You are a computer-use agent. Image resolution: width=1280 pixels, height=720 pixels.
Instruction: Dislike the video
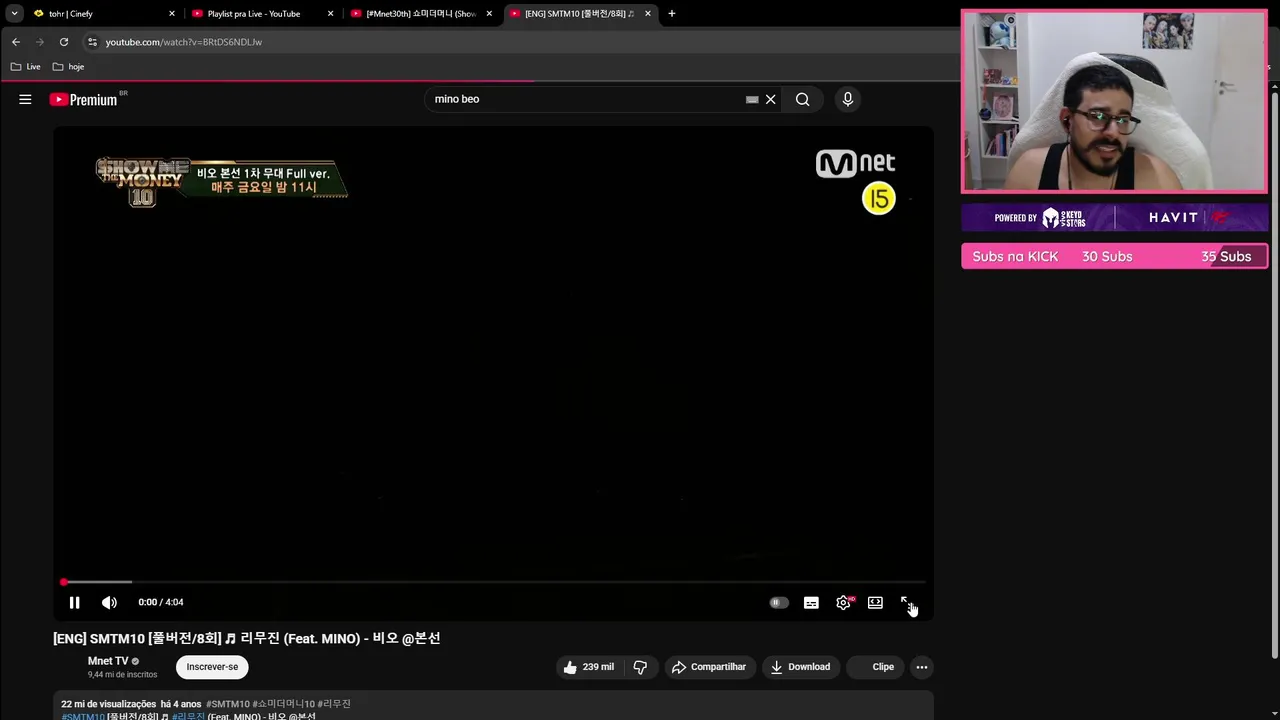coord(640,667)
